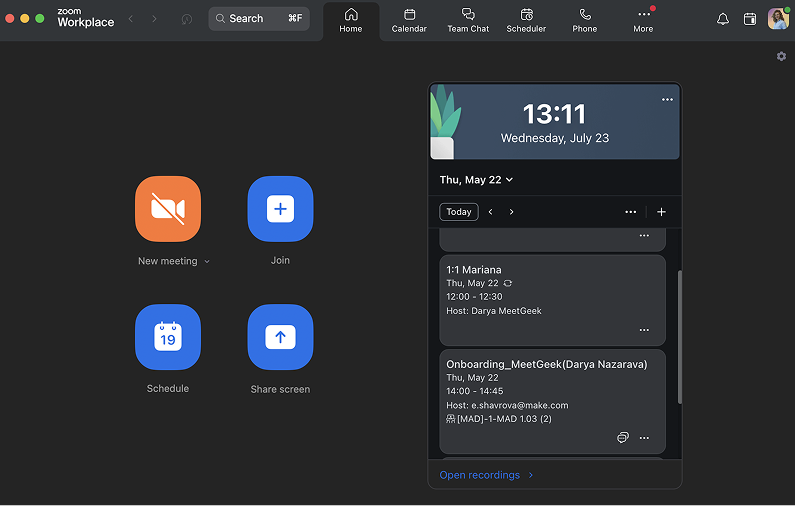Screen dimensions: 795x506
Task: Click the green macOS fullscreen button
Action: tap(40, 19)
